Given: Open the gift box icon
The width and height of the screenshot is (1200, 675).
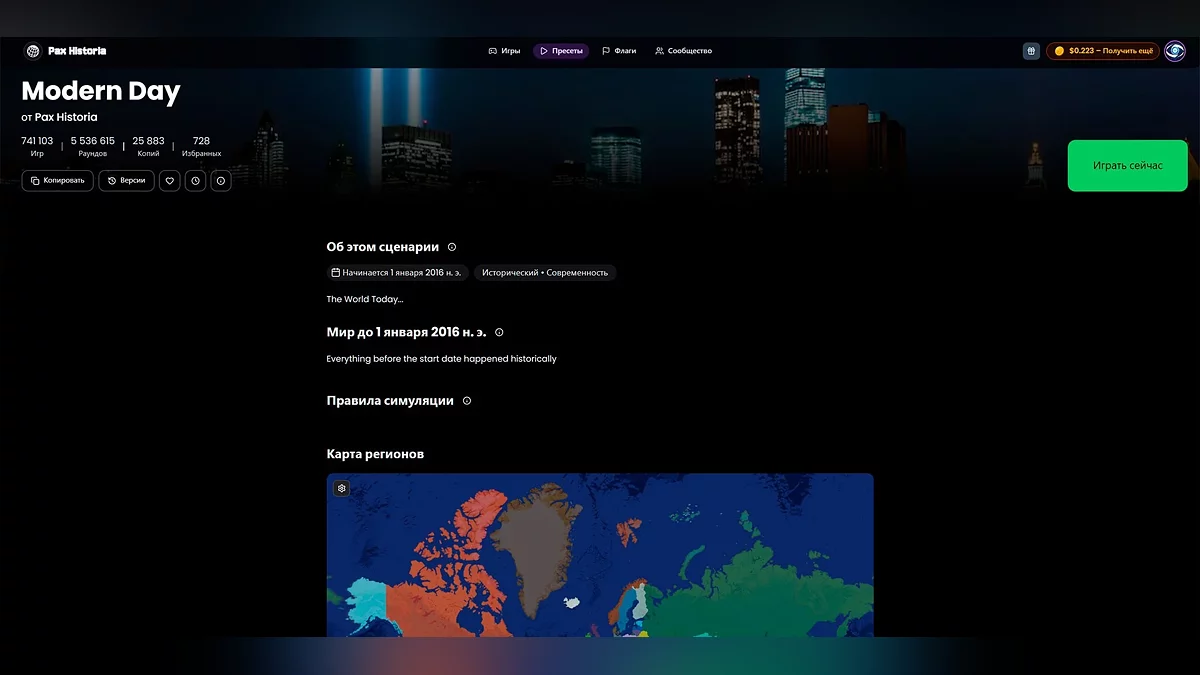Looking at the screenshot, I should (x=1031, y=51).
